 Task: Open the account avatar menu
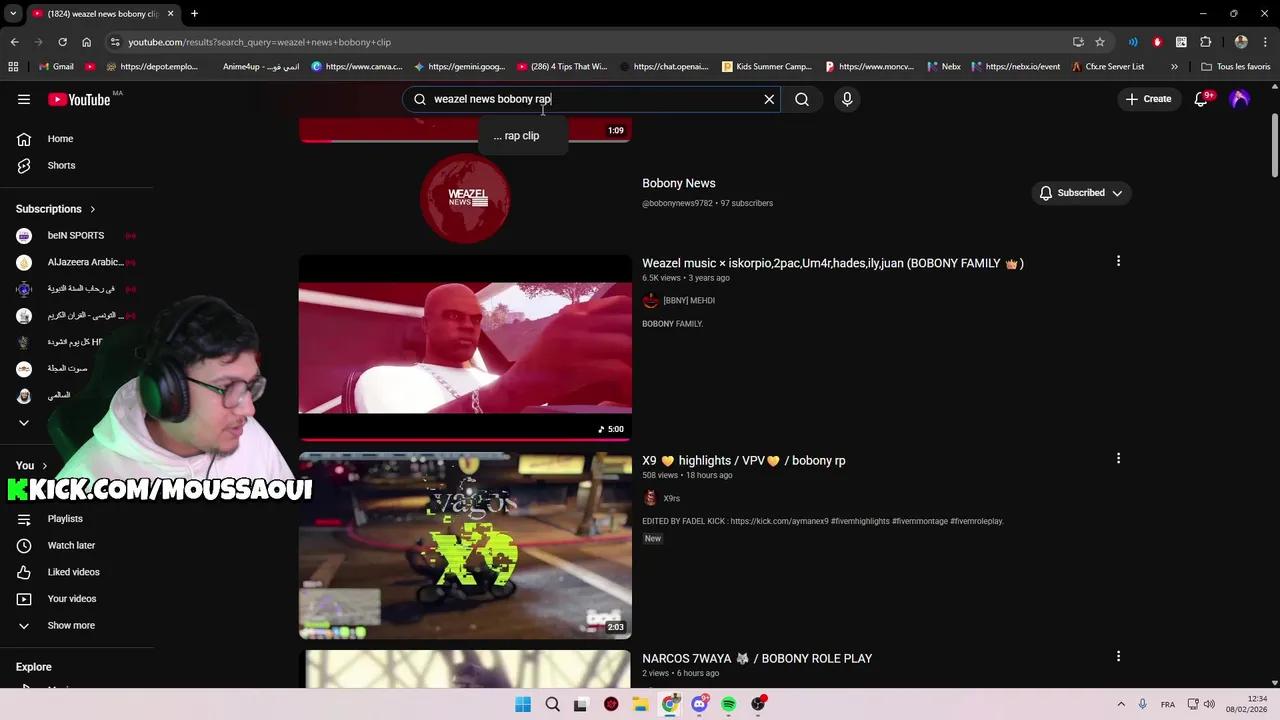point(1240,99)
